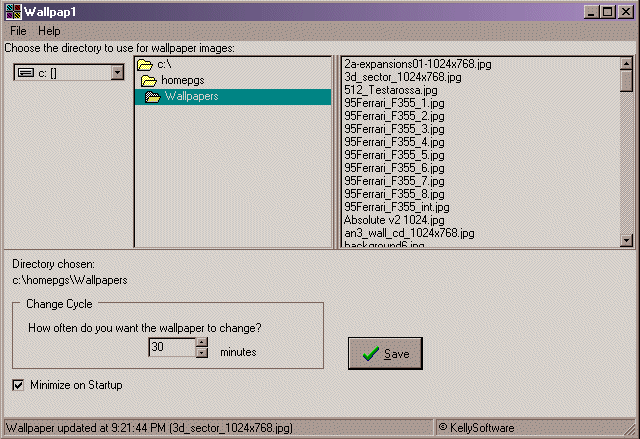Minimize the Wallpap1 window

point(591,12)
